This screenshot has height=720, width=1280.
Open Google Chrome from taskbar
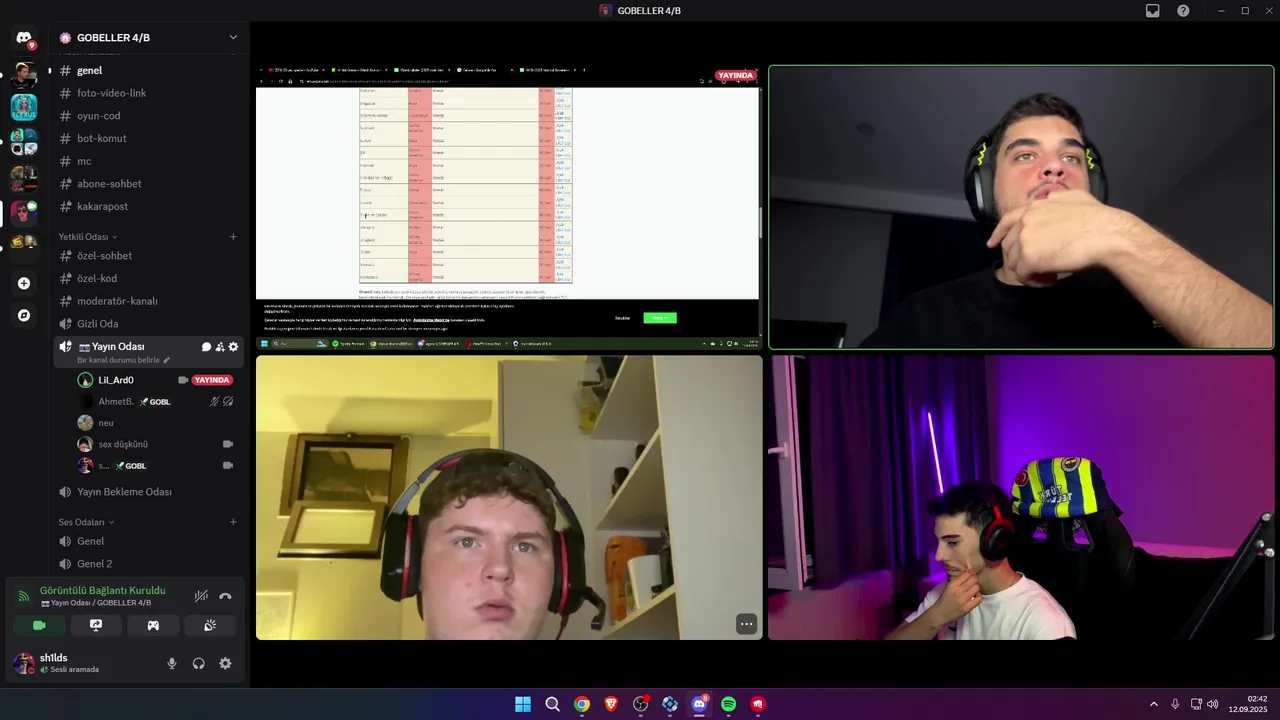click(x=582, y=704)
